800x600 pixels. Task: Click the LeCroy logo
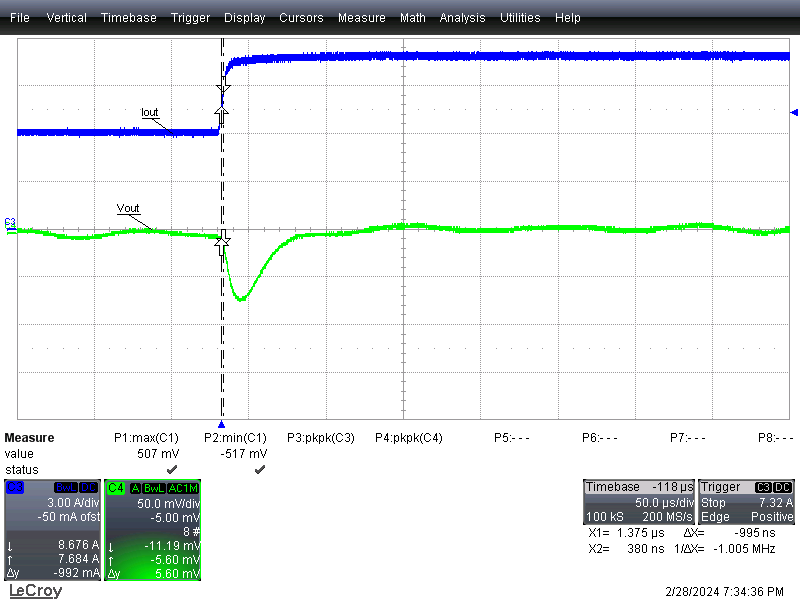click(x=35, y=591)
